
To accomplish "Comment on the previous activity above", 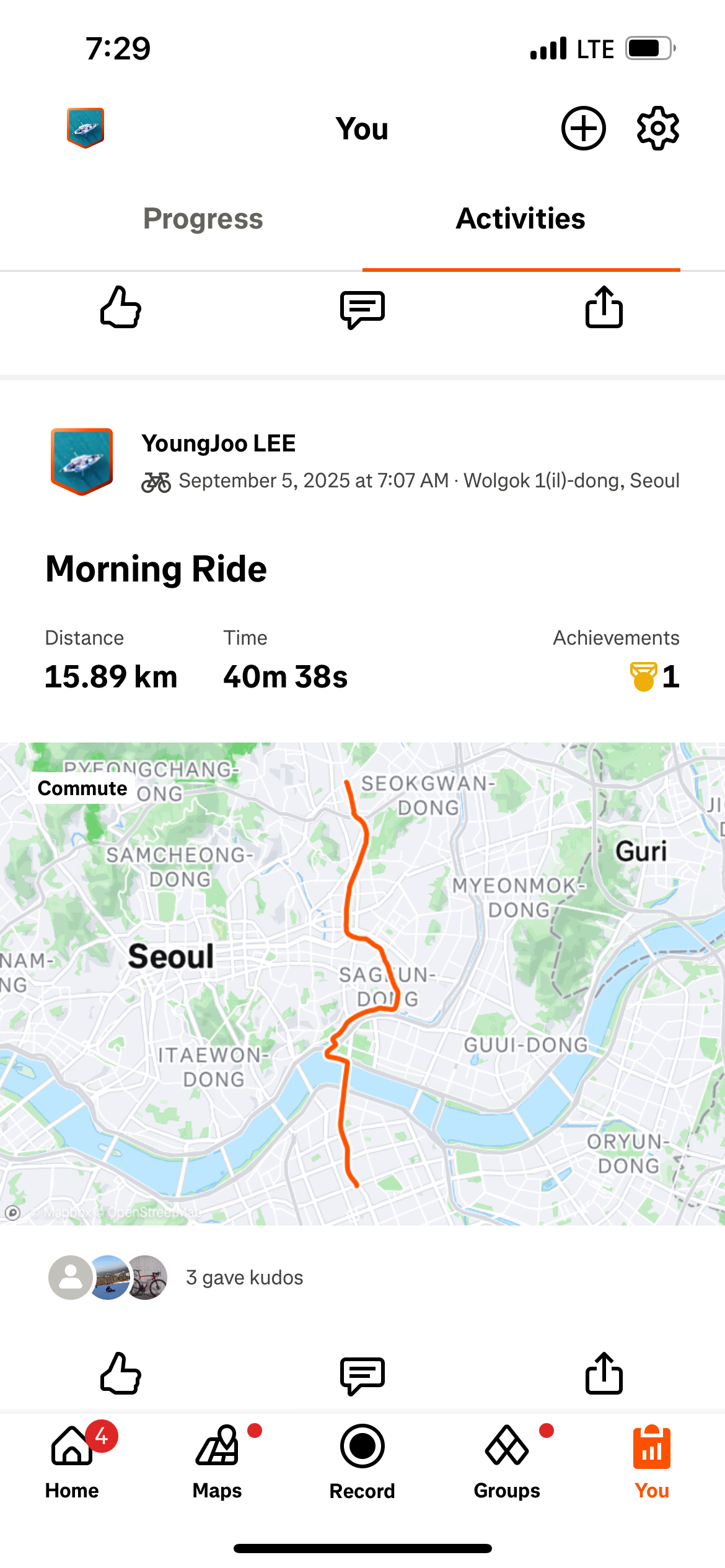I will pyautogui.click(x=362, y=308).
